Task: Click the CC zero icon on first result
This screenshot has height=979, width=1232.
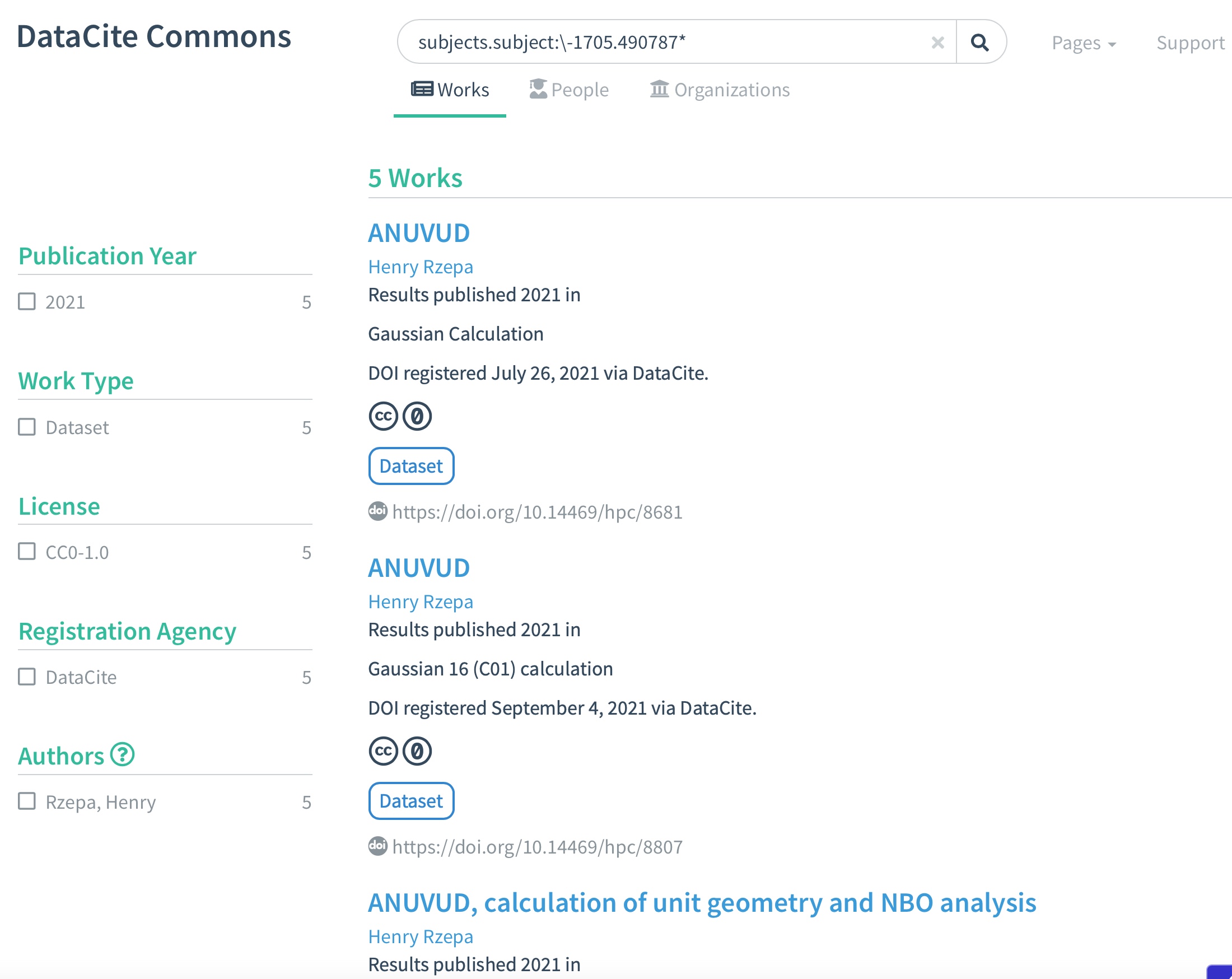Action: tap(417, 416)
